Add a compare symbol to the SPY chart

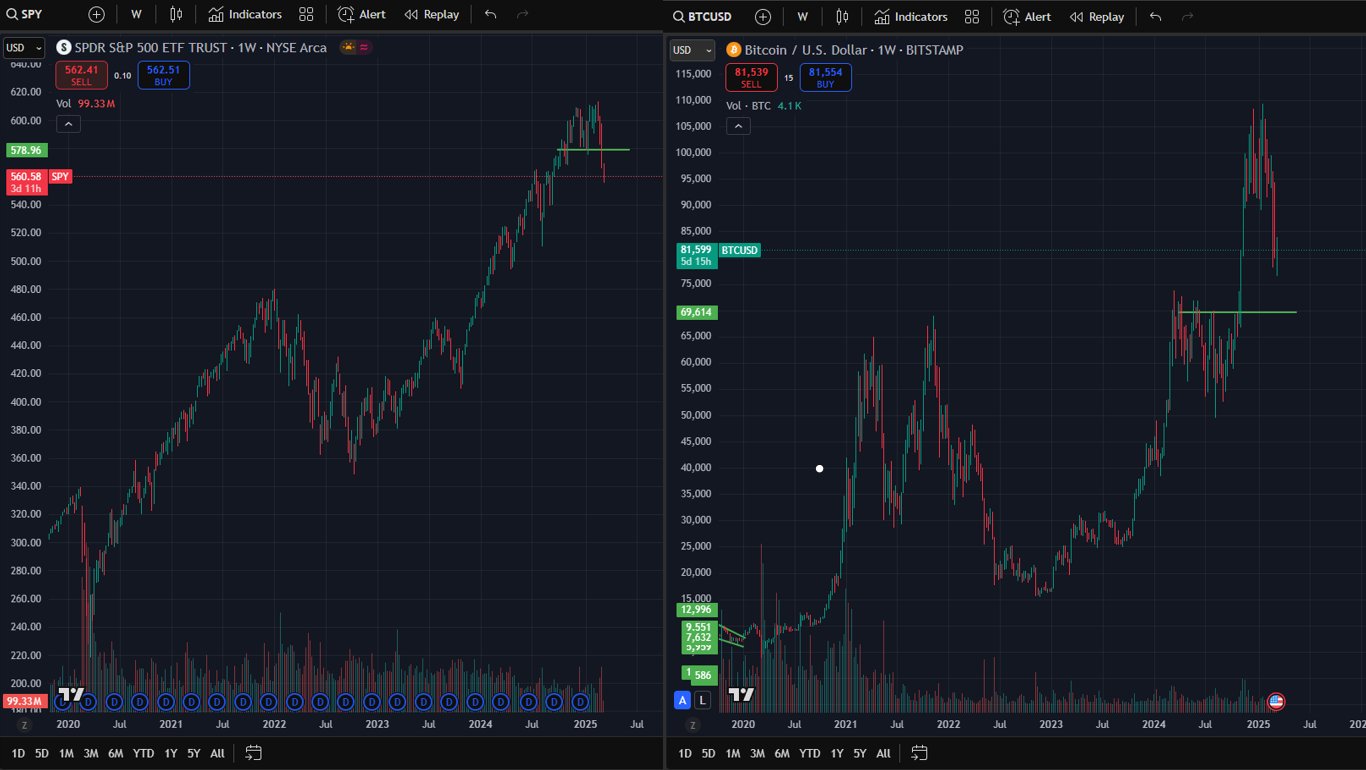click(96, 15)
